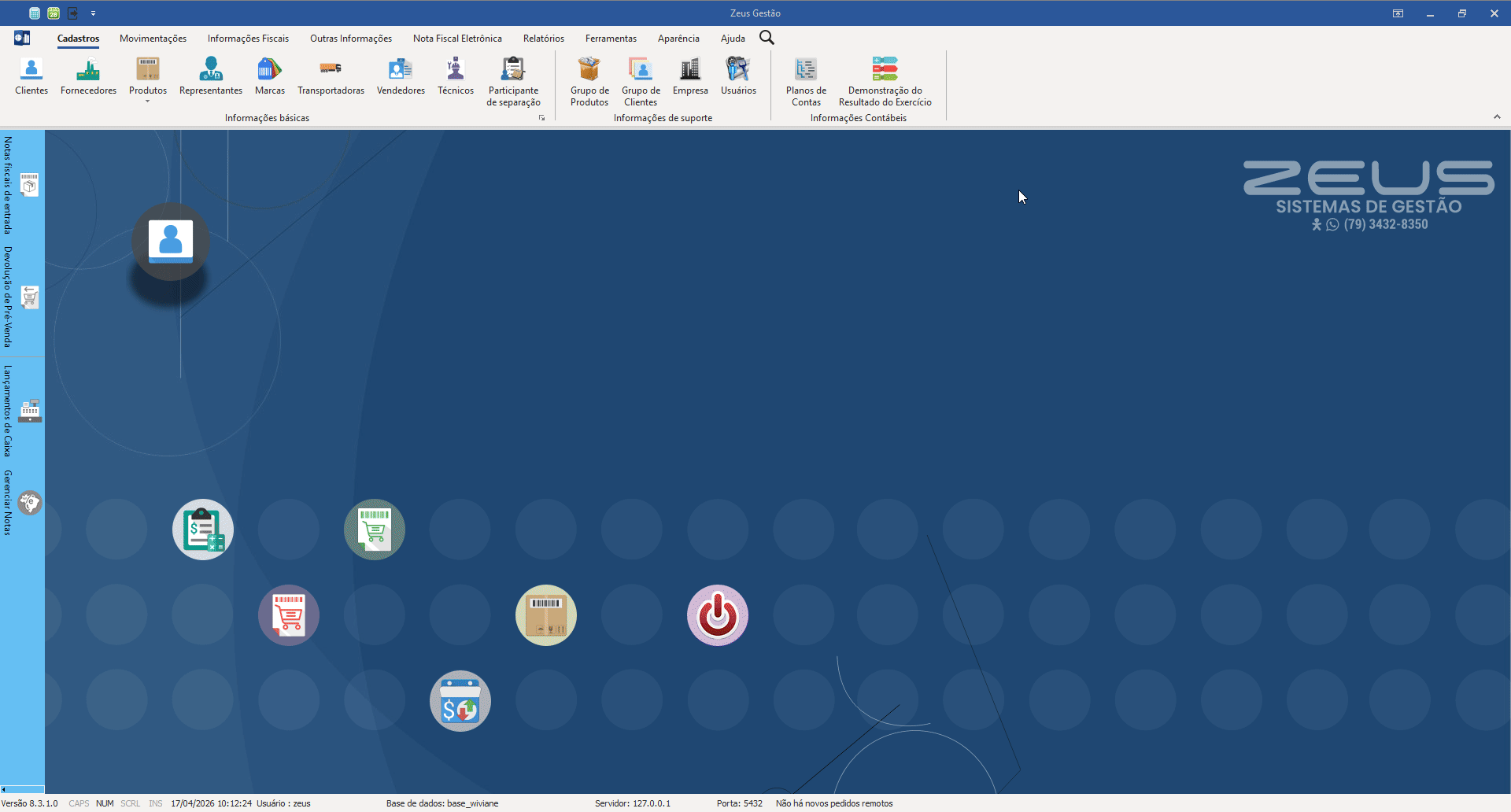Click the green barcode cart desktop shortcut

pos(375,530)
